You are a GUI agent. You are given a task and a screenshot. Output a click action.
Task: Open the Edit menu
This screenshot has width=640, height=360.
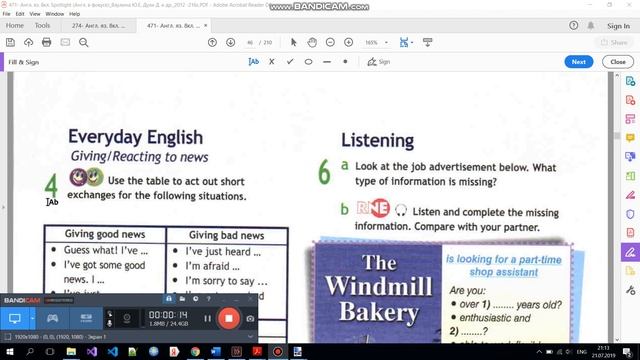[x=20, y=13]
